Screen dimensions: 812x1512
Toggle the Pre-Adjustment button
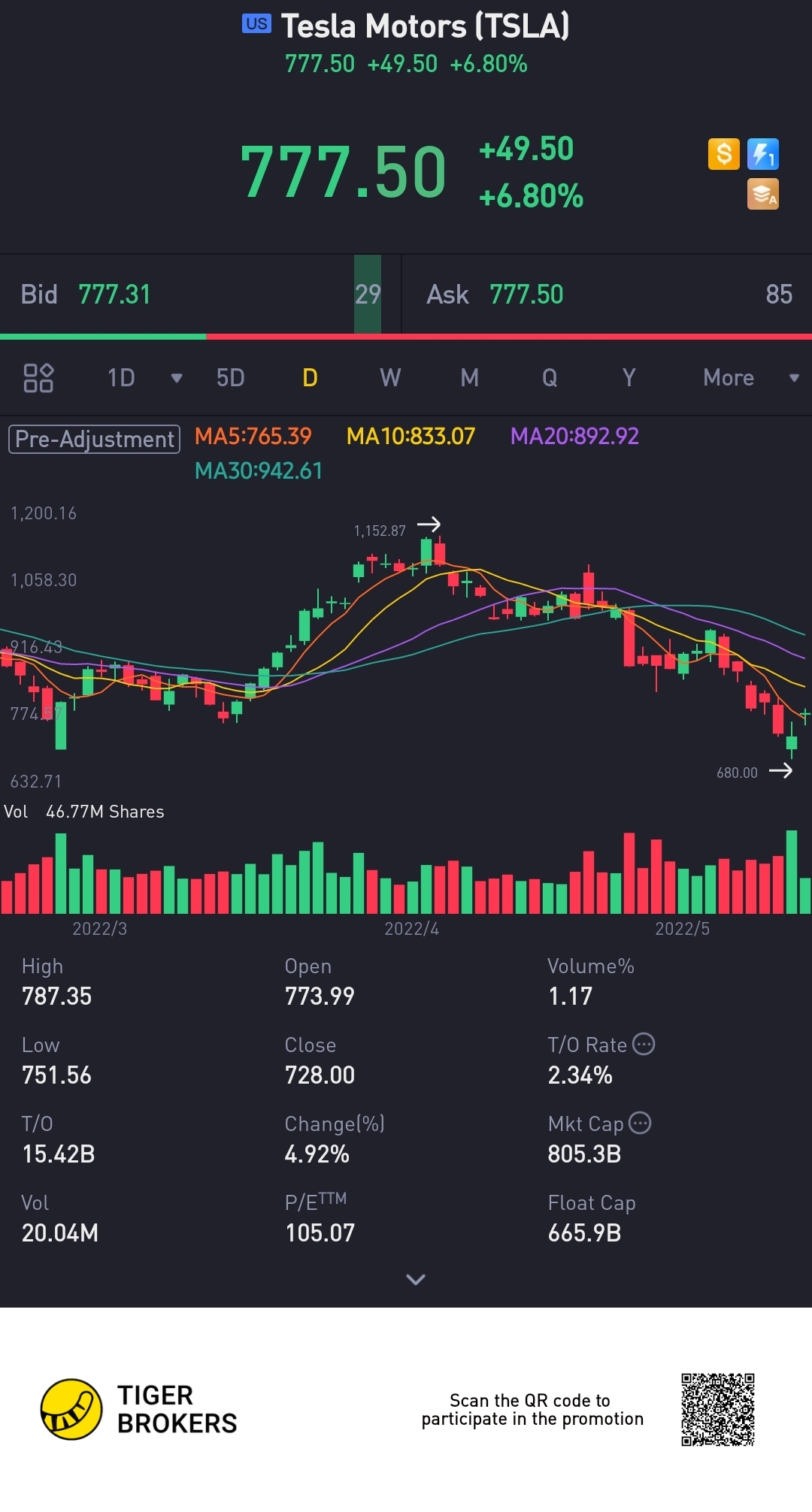click(x=94, y=439)
